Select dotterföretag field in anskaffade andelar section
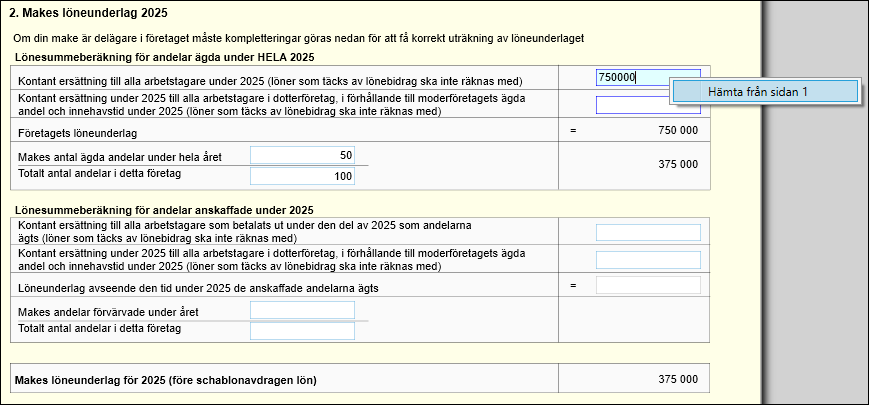 648,260
